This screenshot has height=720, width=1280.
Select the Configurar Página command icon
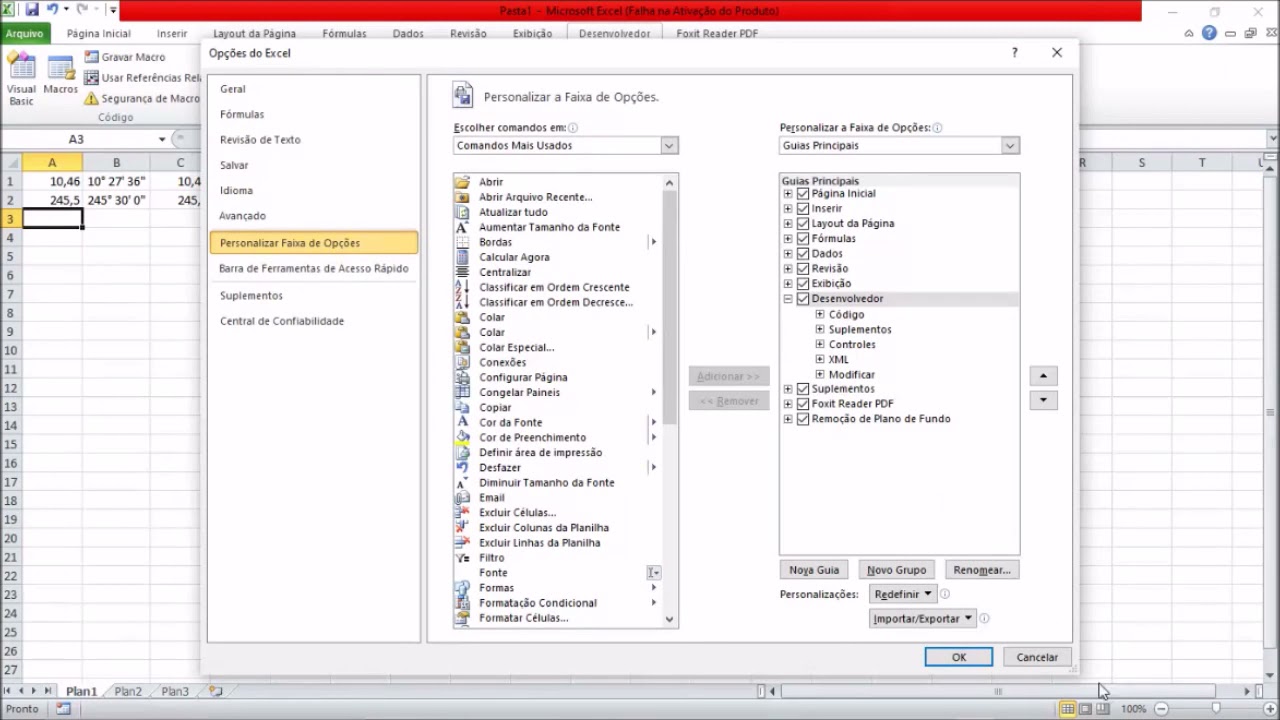[x=462, y=377]
